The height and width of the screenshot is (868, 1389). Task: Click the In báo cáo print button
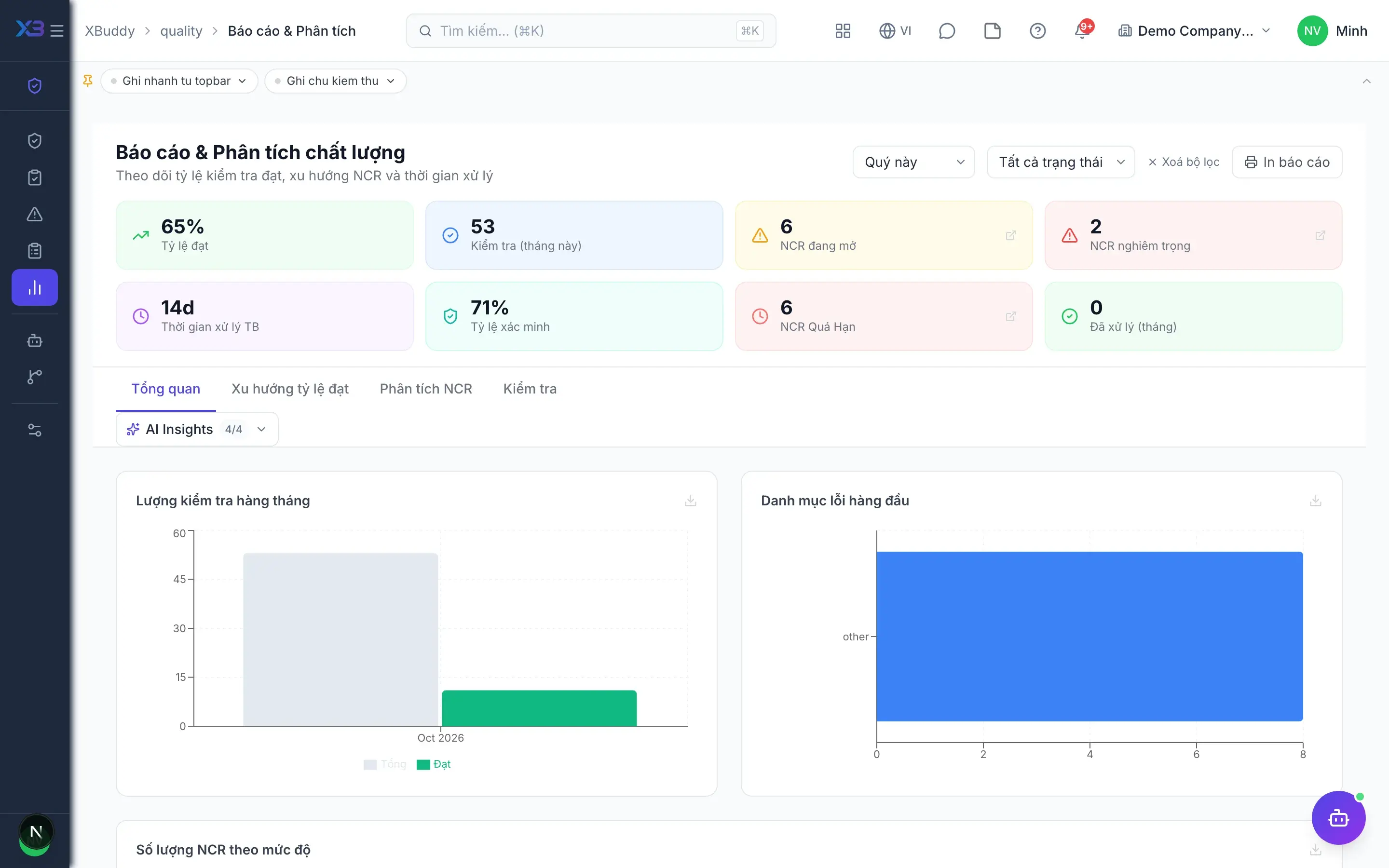coord(1287,162)
